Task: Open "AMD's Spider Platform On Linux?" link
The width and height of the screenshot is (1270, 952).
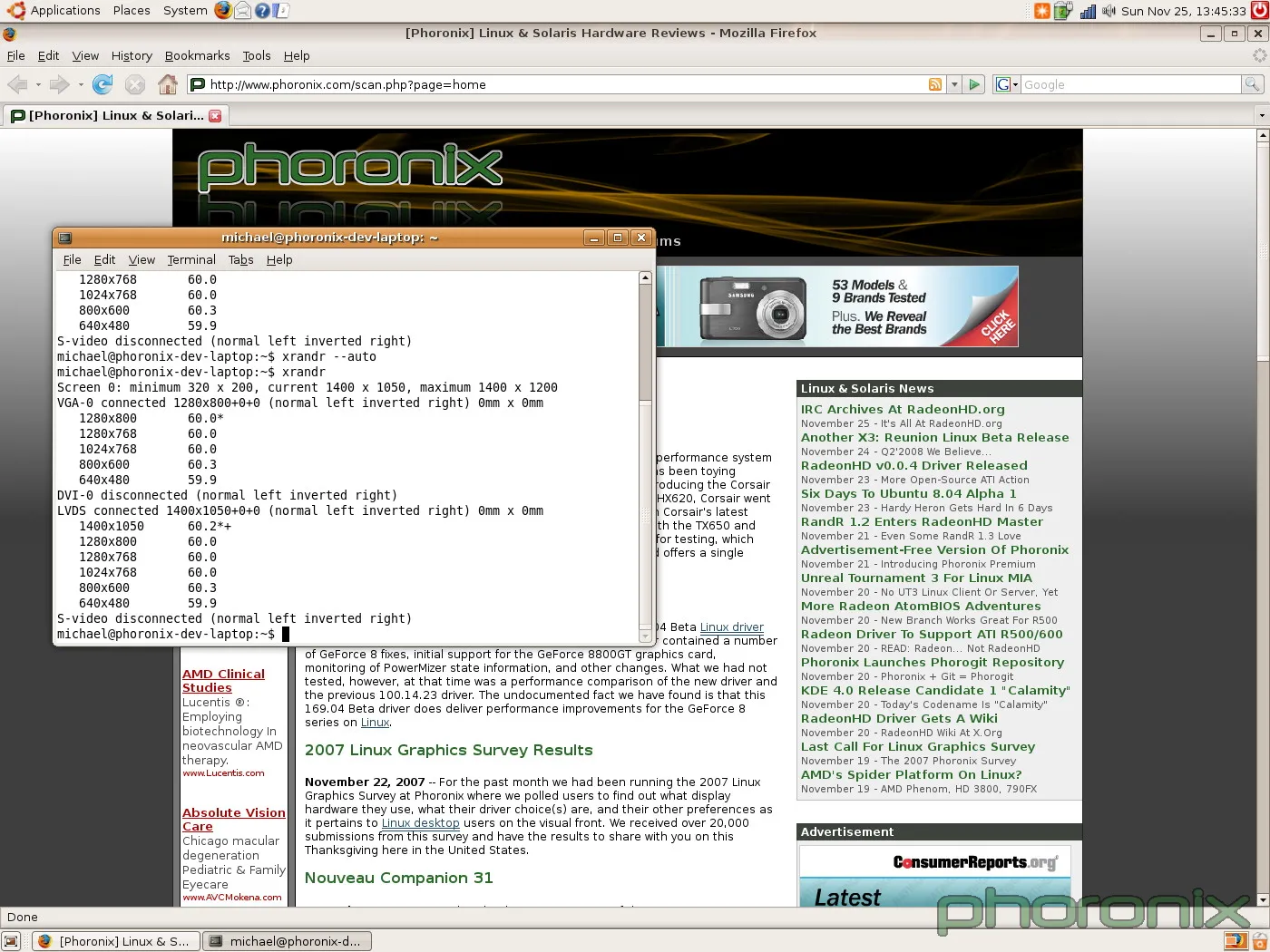Action: pyautogui.click(x=911, y=774)
